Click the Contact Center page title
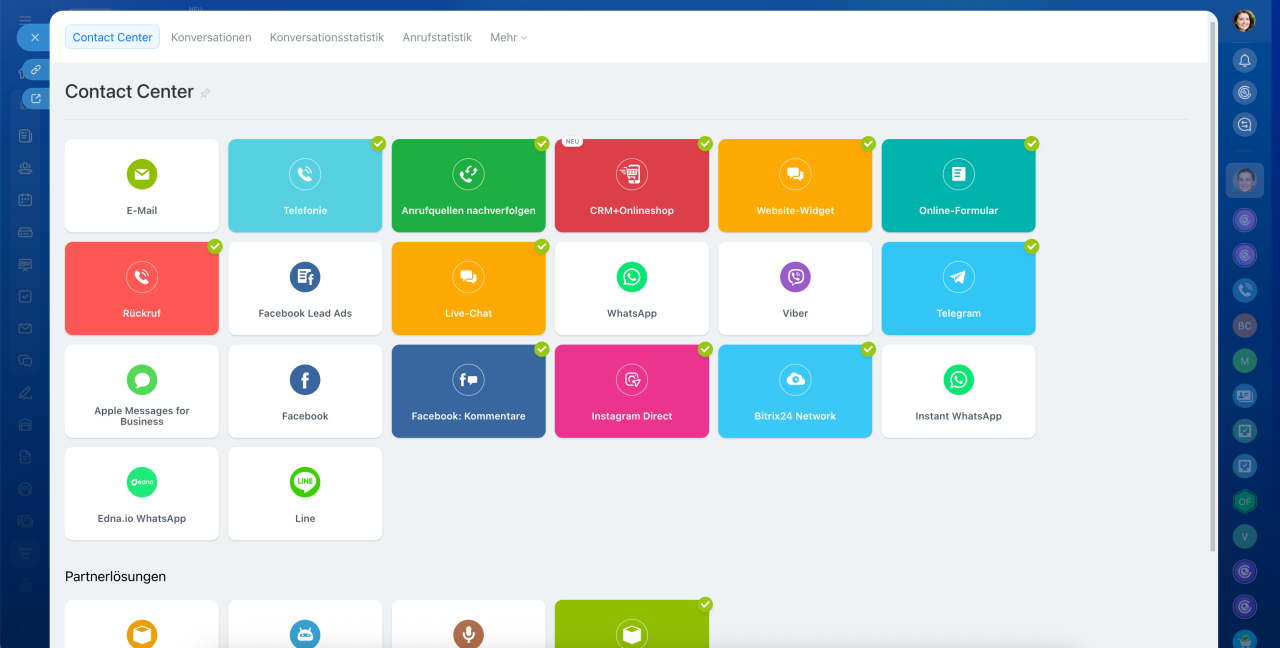 point(129,92)
